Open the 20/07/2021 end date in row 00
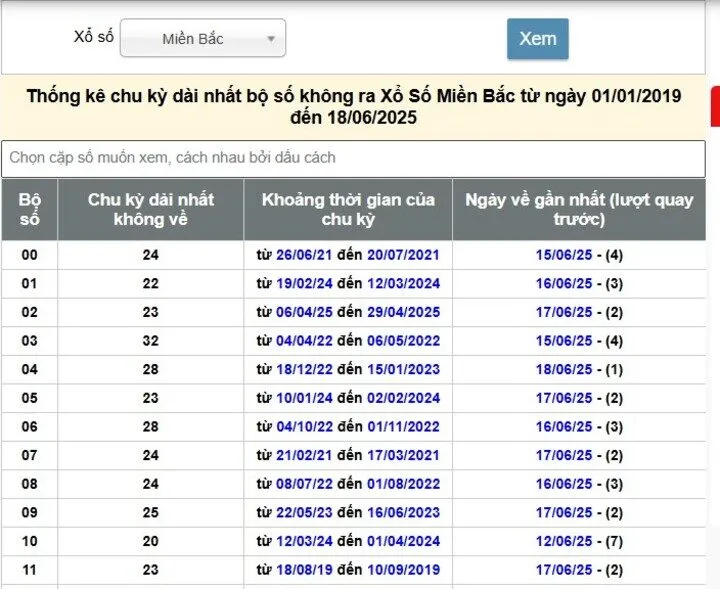 (403, 255)
